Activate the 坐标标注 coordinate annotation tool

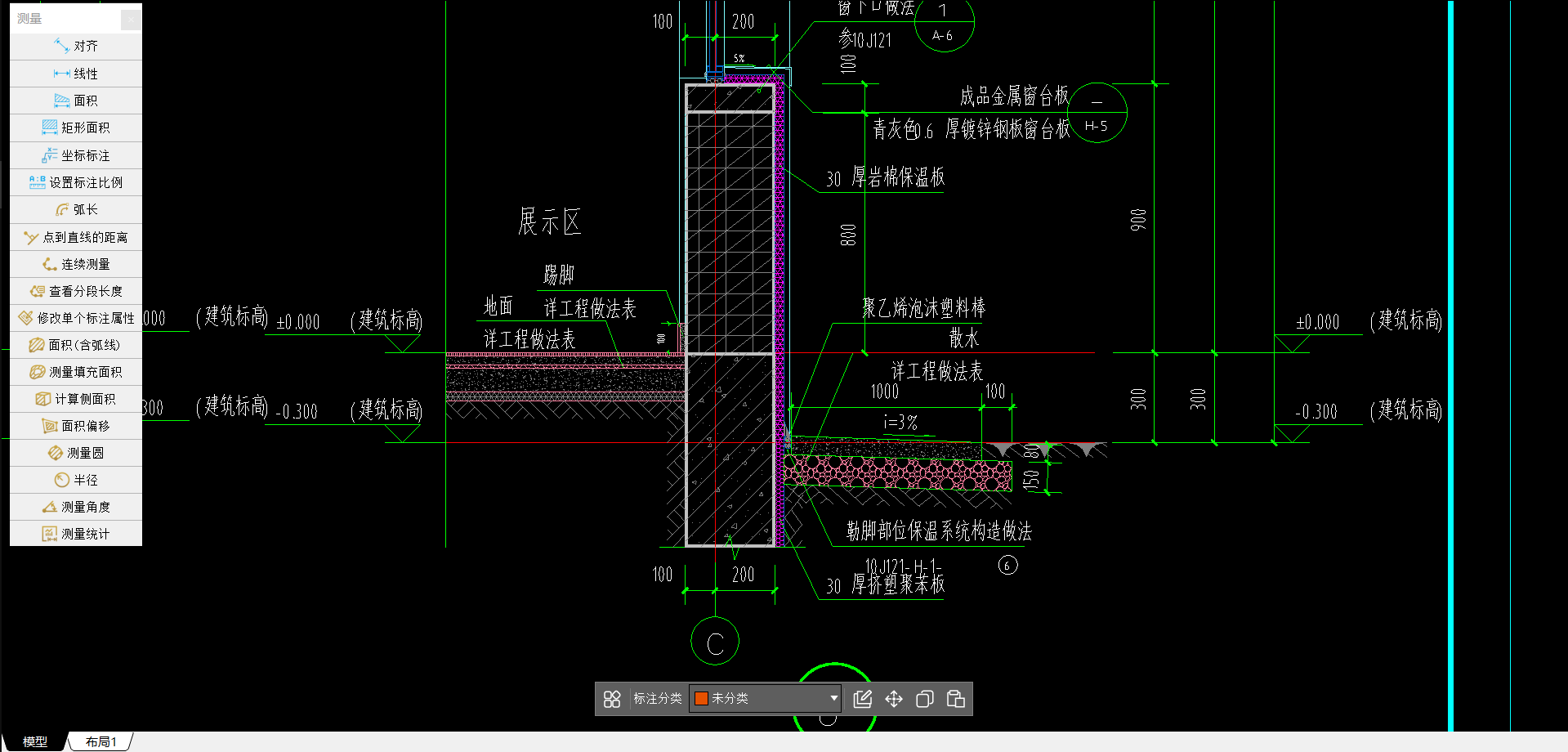76,155
